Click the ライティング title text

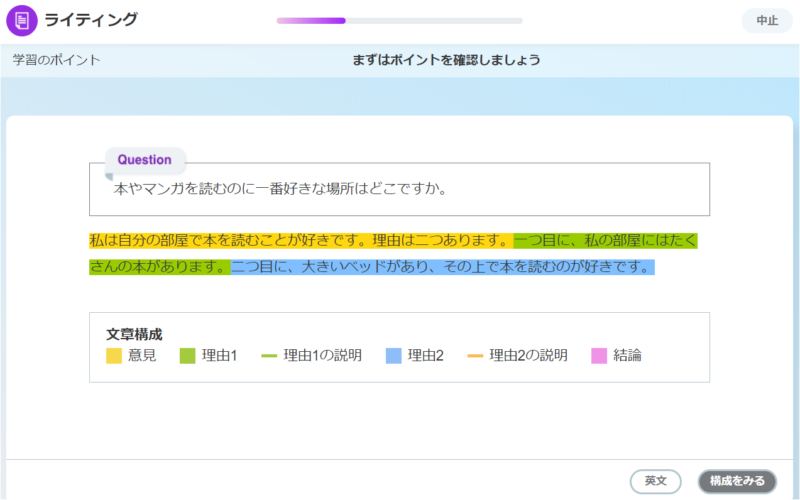point(91,20)
